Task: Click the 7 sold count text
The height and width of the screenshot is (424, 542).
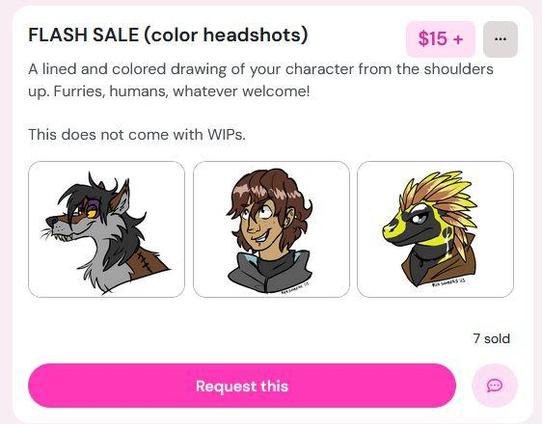Action: coord(492,339)
